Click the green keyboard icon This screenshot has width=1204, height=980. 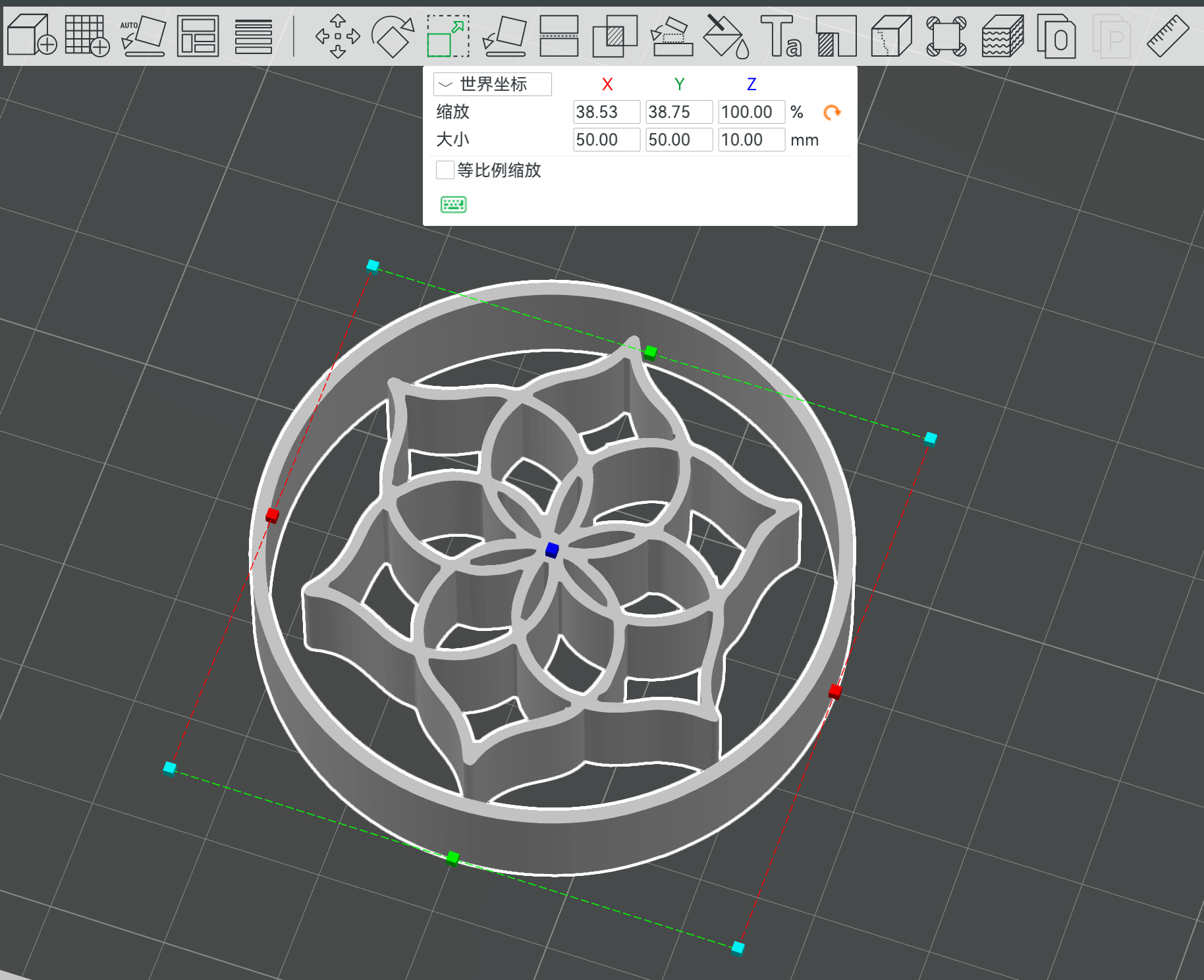click(454, 204)
